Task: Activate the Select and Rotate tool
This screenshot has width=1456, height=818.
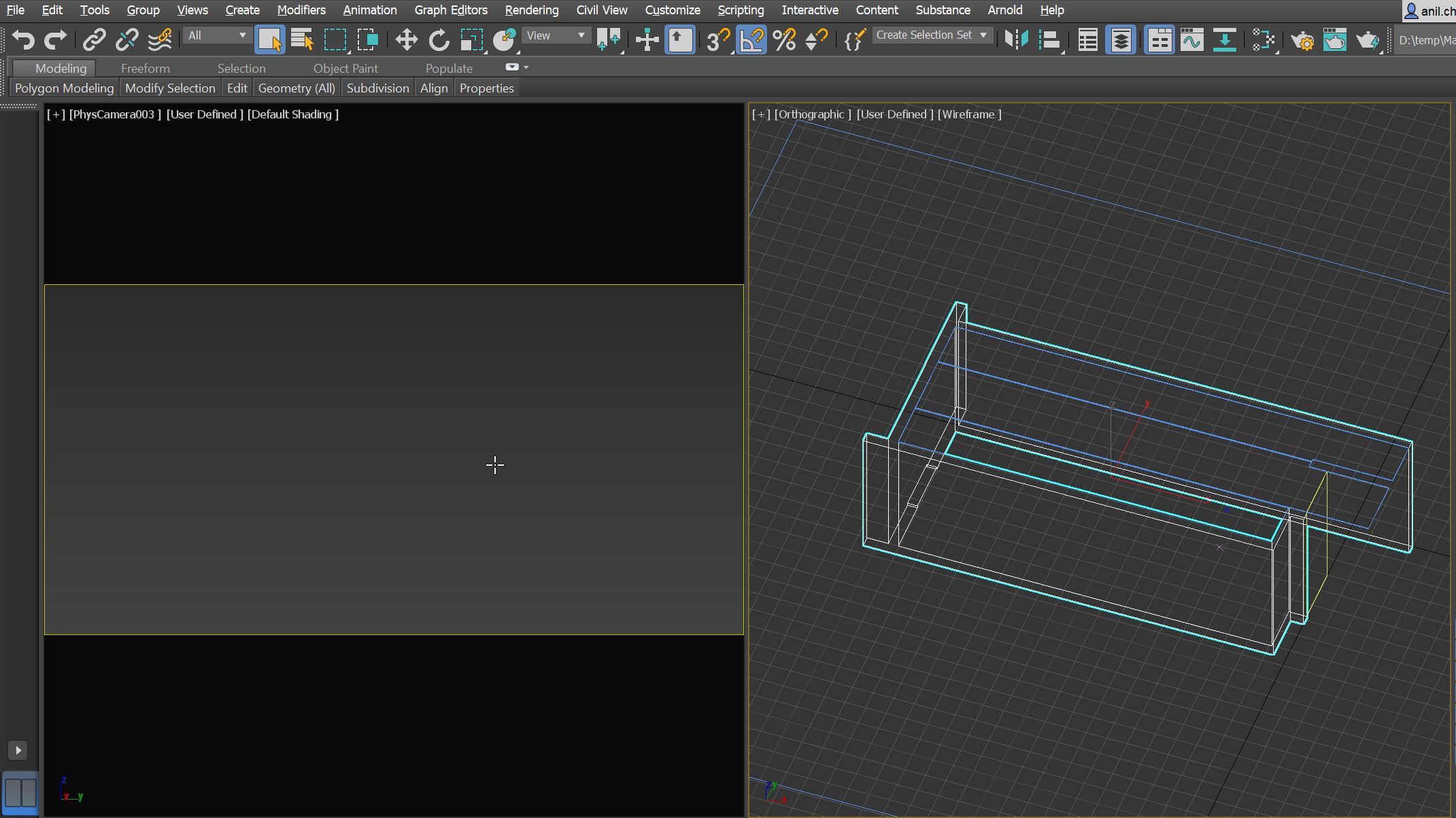Action: click(439, 39)
